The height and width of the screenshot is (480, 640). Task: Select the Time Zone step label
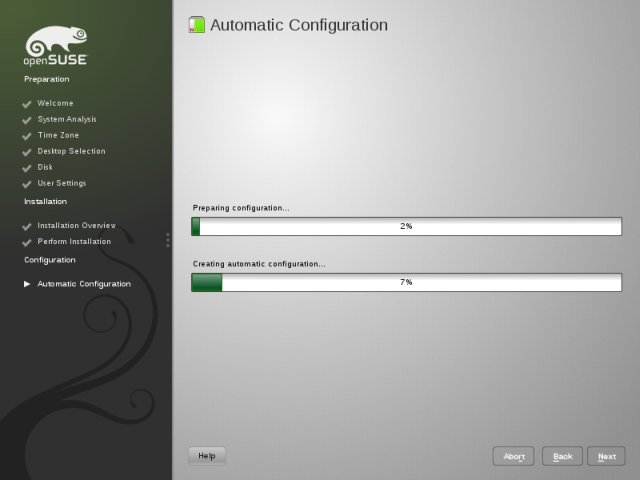pos(58,135)
